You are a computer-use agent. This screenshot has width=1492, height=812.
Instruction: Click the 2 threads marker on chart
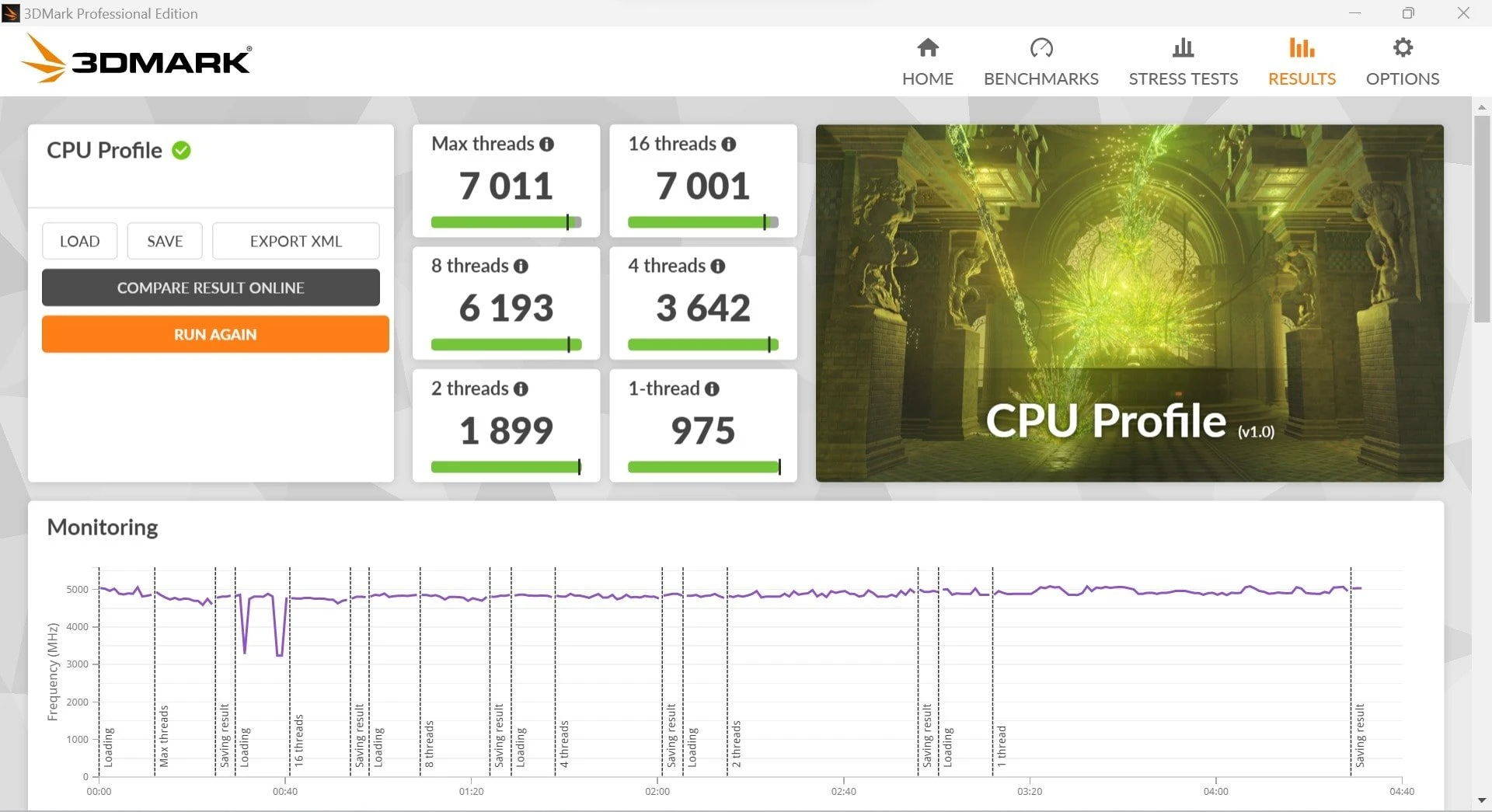[x=737, y=744]
